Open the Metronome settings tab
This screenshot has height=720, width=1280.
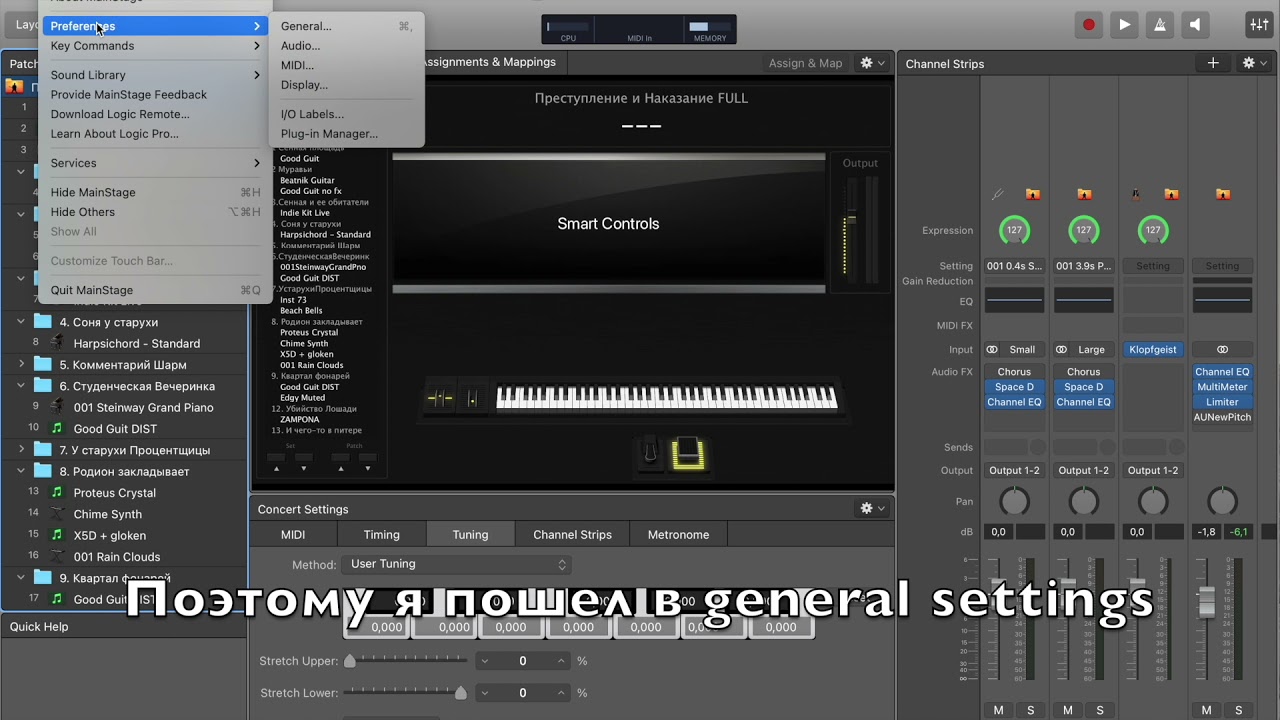click(x=678, y=535)
